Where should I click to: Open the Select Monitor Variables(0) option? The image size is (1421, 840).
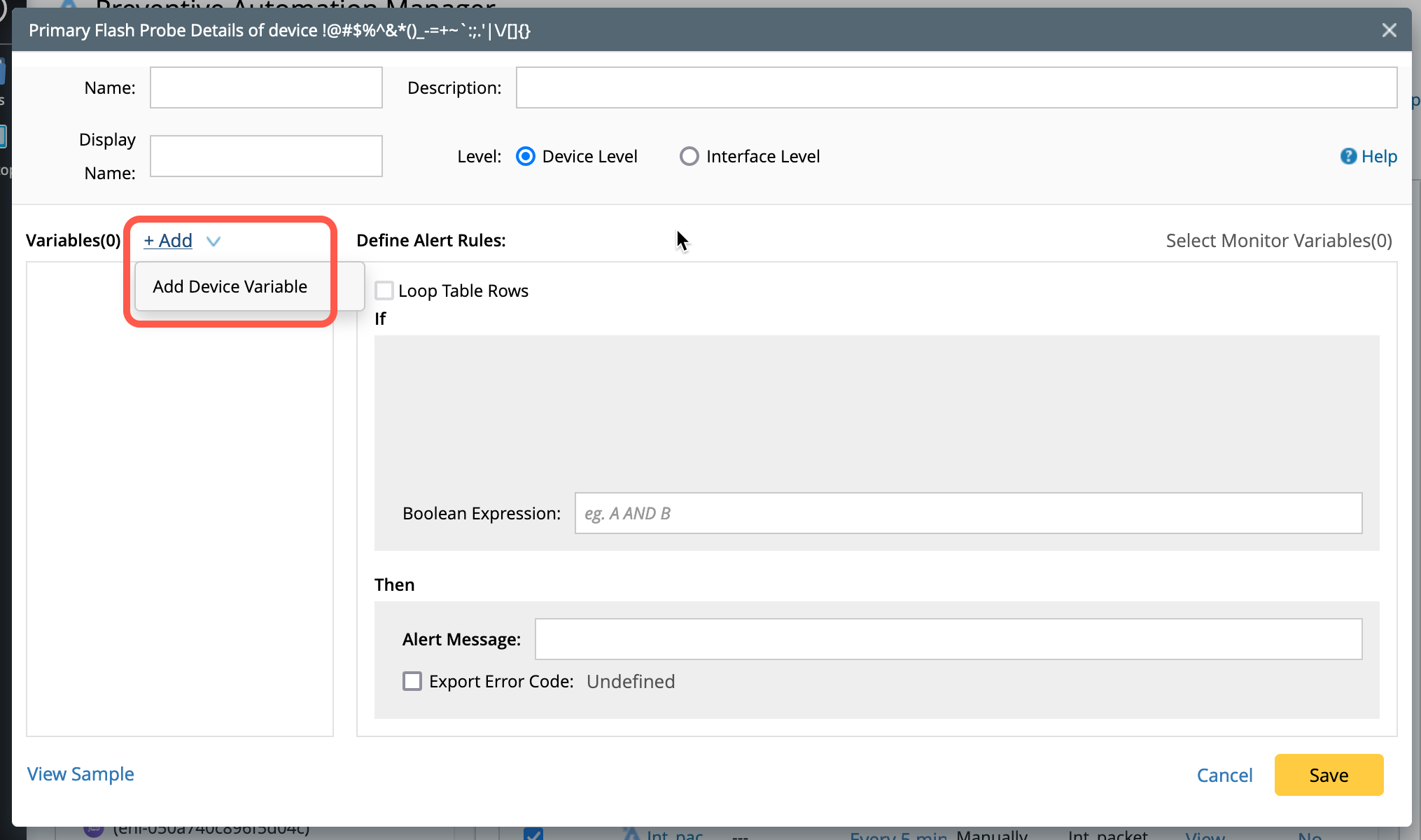[1278, 241]
